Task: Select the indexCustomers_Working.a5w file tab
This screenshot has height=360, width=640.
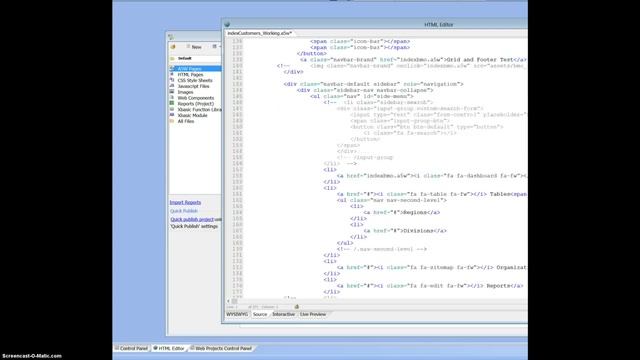Action: click(x=260, y=33)
